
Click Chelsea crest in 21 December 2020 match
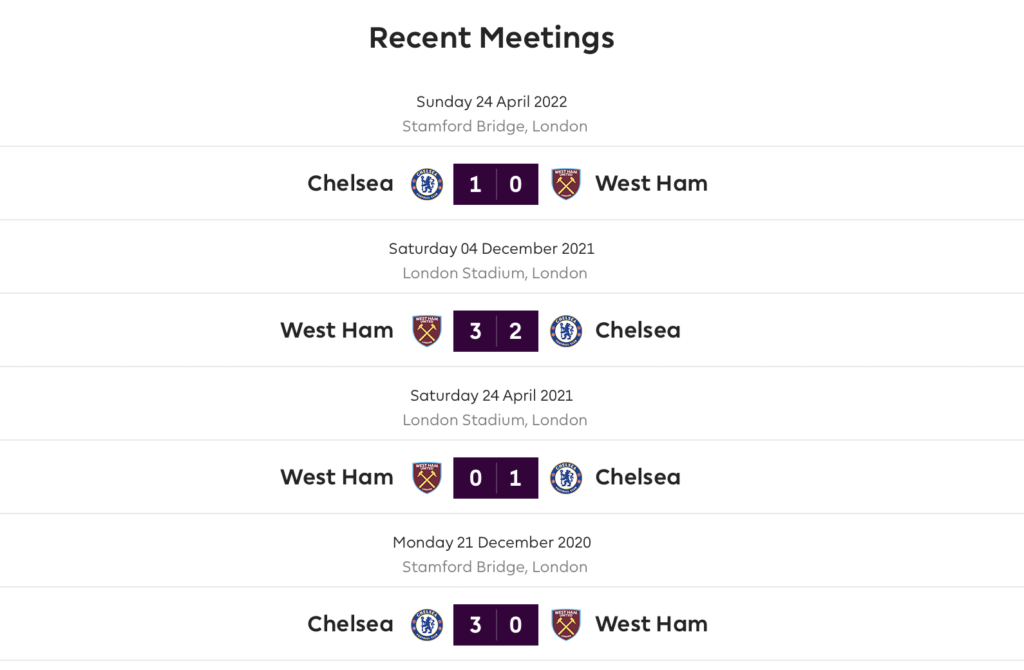pyautogui.click(x=426, y=625)
